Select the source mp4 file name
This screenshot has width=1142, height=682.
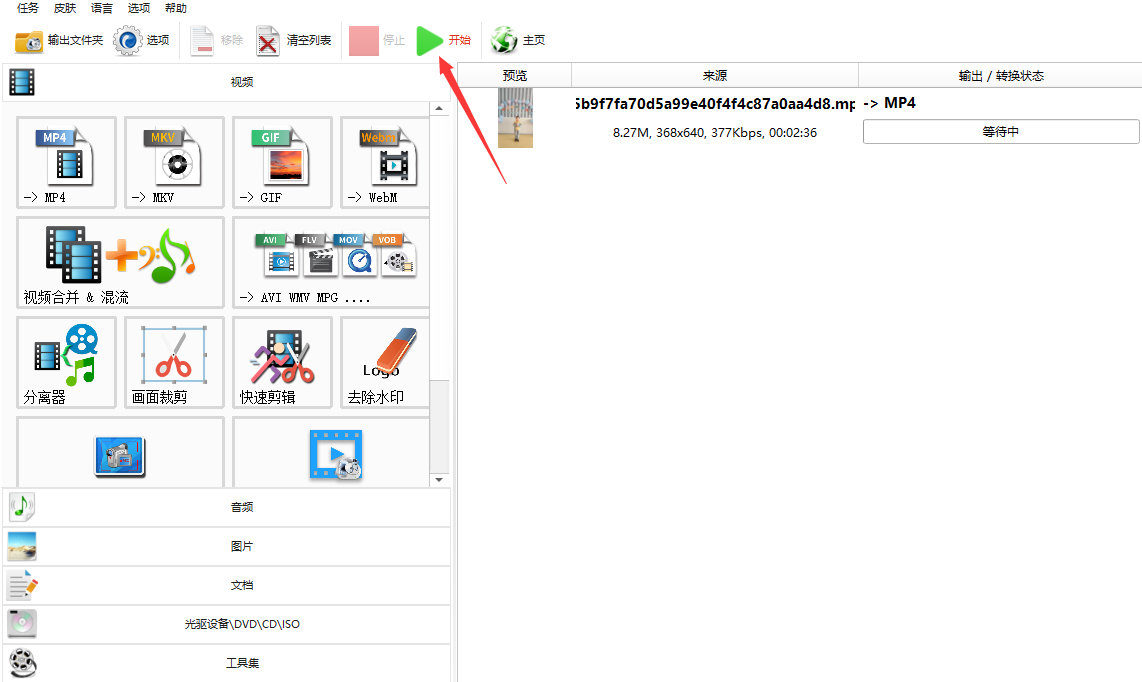pos(715,104)
